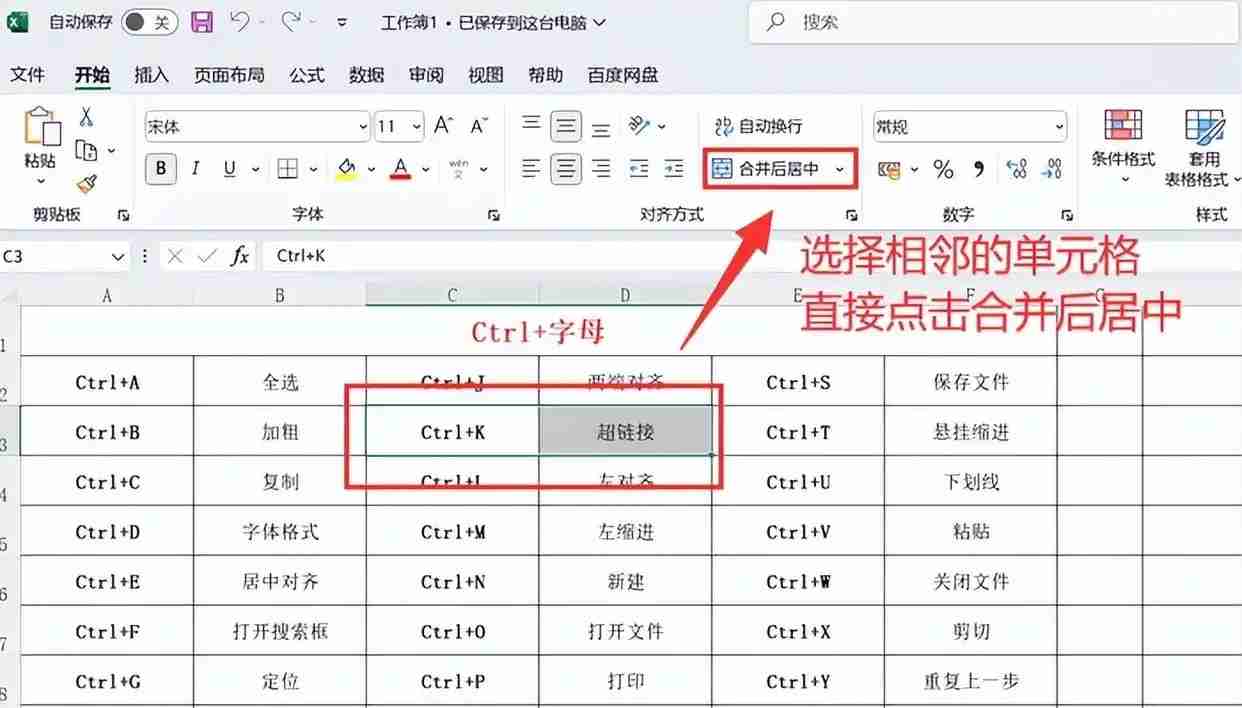Click the Save floppy disk icon
The height and width of the screenshot is (708, 1242).
[x=202, y=22]
